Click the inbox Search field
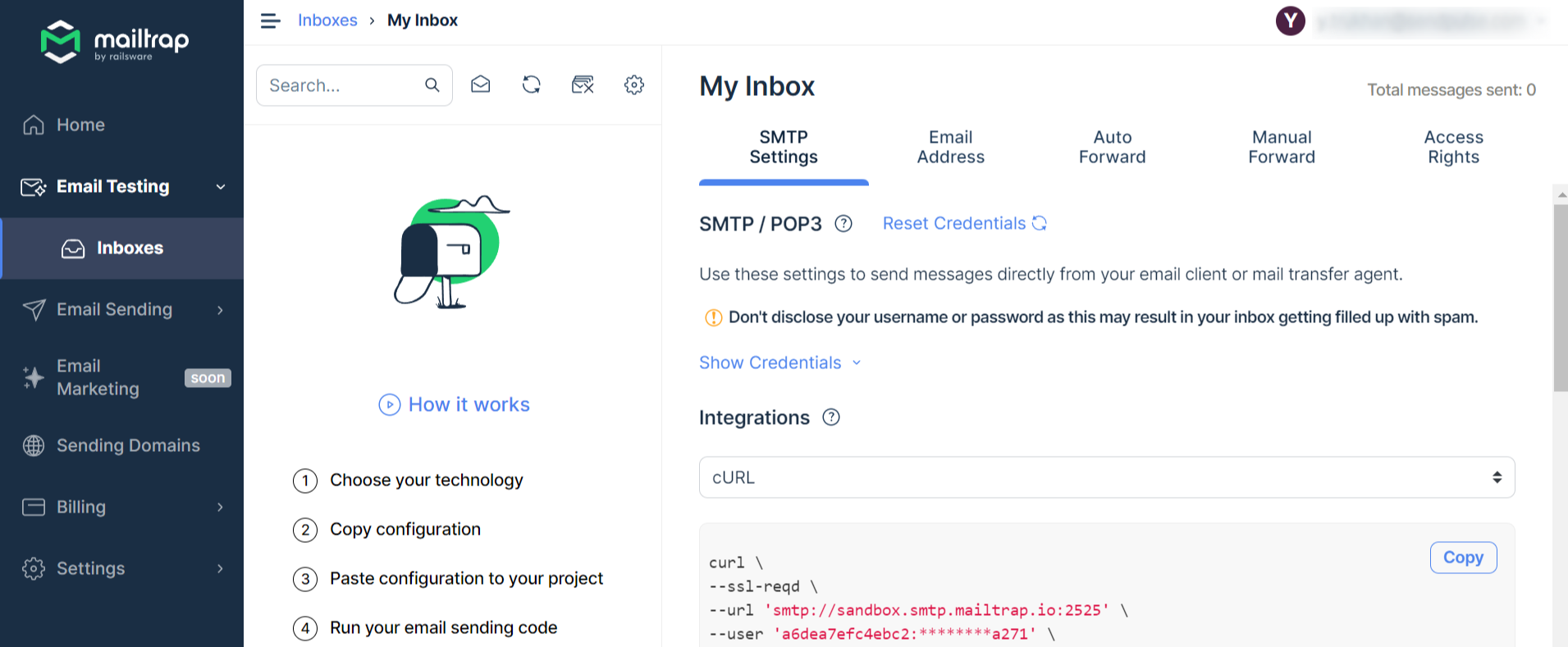The height and width of the screenshot is (647, 1568). (x=343, y=85)
